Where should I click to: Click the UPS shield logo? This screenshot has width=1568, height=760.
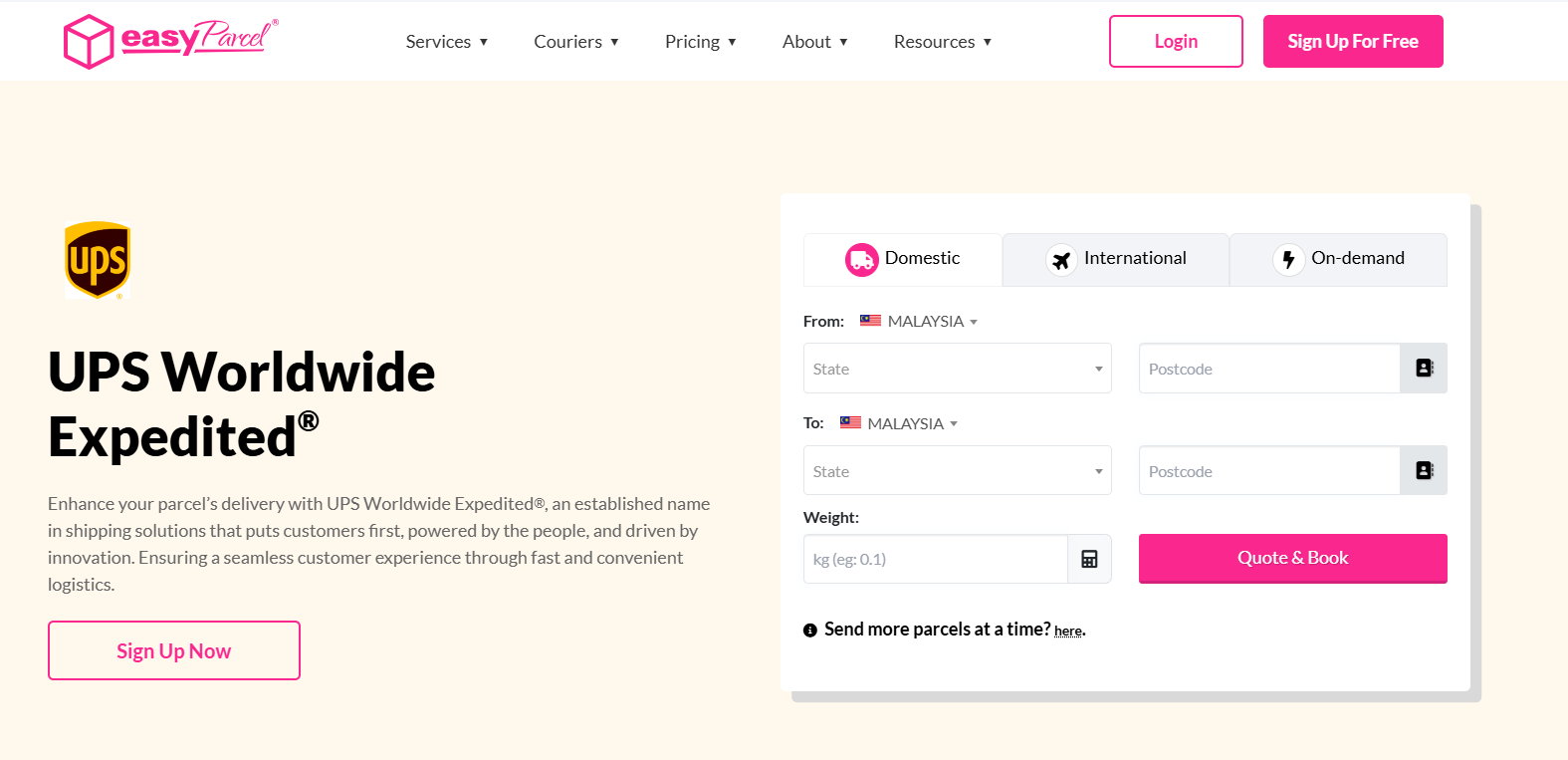click(x=98, y=260)
